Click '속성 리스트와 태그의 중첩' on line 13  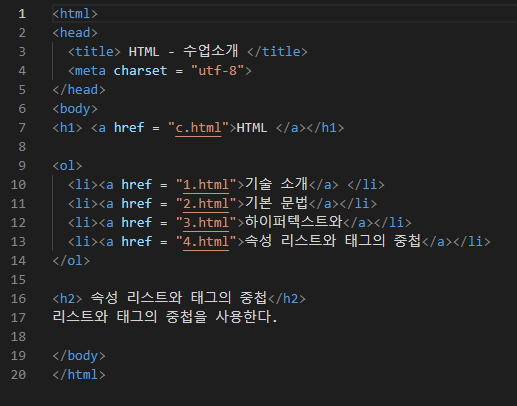coord(333,241)
